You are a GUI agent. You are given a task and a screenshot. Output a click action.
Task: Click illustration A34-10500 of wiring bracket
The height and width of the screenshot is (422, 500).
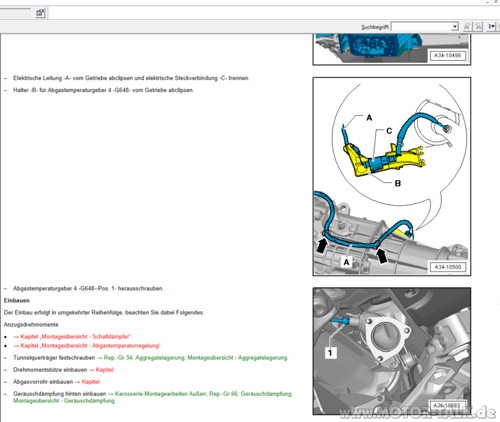pyautogui.click(x=392, y=177)
